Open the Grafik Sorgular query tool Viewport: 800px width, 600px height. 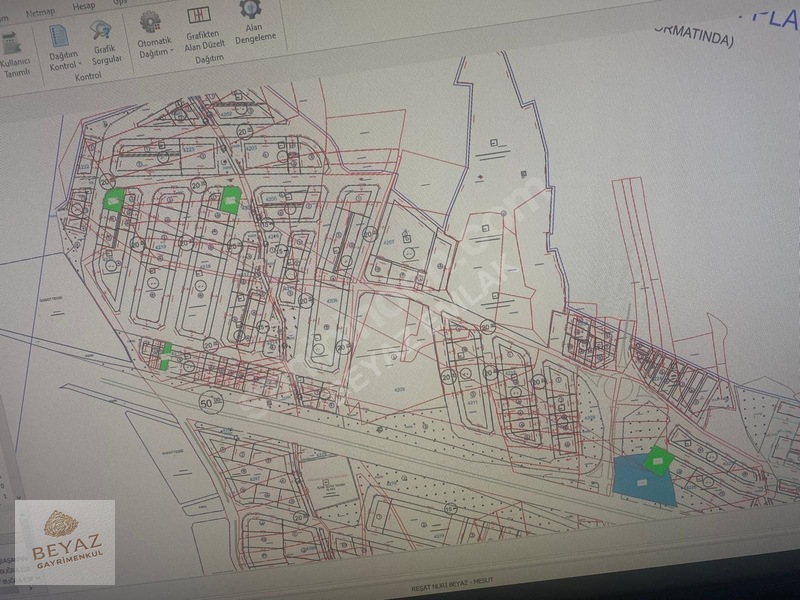point(105,43)
